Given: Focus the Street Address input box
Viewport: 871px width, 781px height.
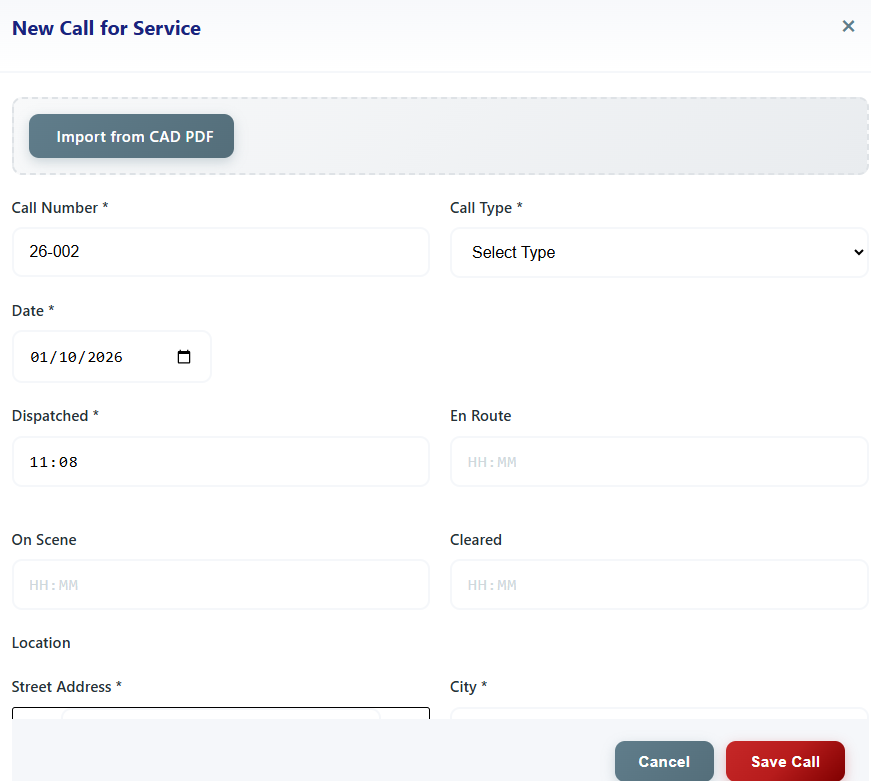Looking at the screenshot, I should (x=220, y=713).
